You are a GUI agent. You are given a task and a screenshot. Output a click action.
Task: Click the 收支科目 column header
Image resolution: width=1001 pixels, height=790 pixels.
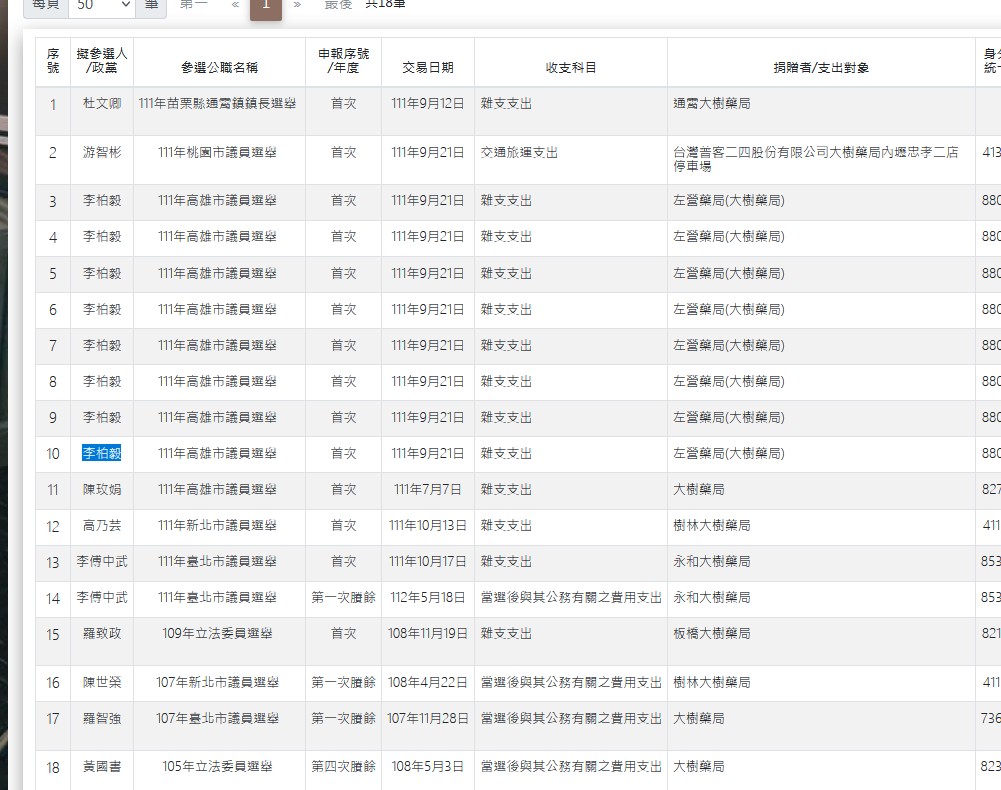click(x=570, y=67)
